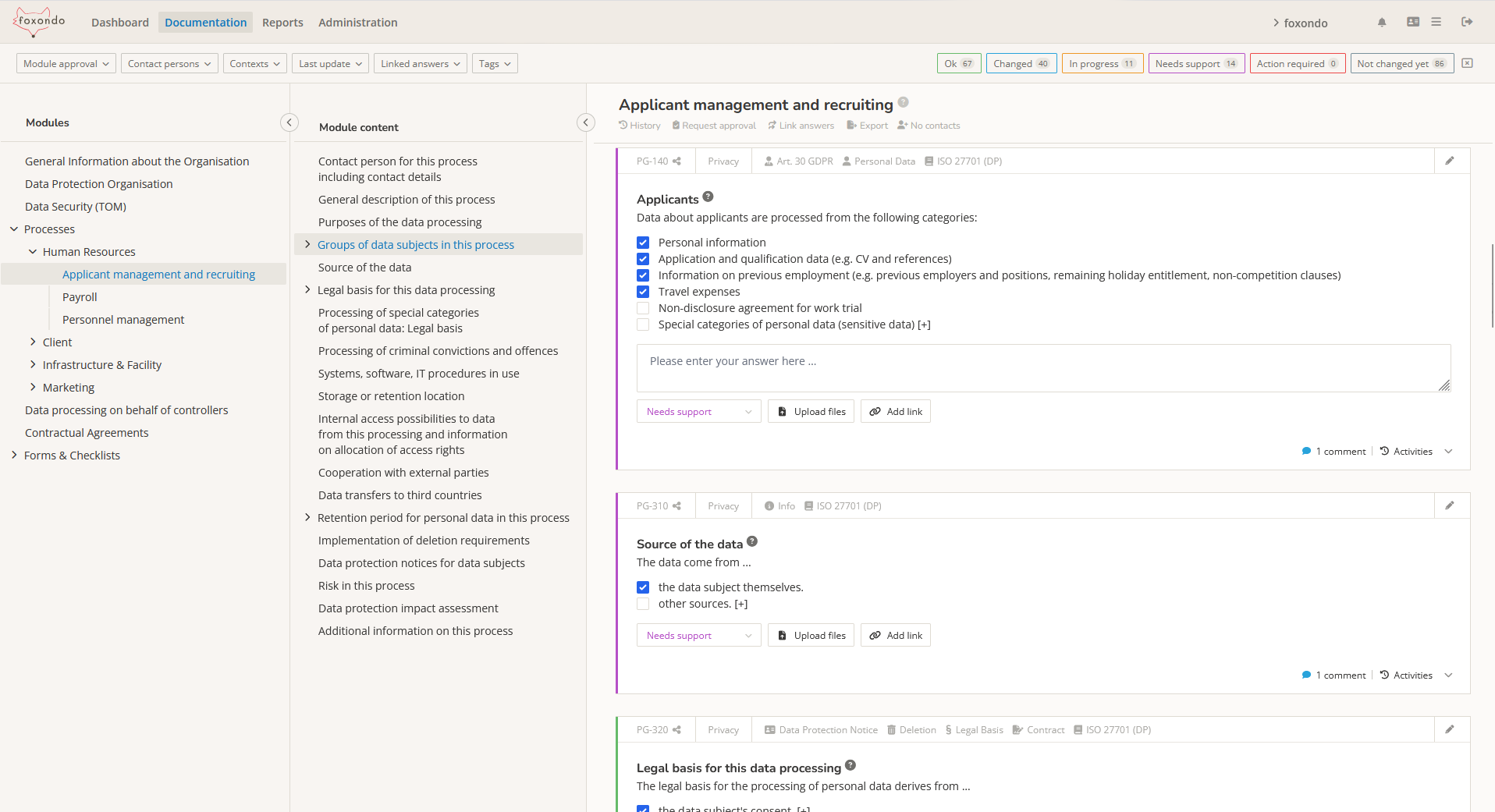1495x812 pixels.
Task: Add a link to the Source of the data answer
Action: coord(895,635)
